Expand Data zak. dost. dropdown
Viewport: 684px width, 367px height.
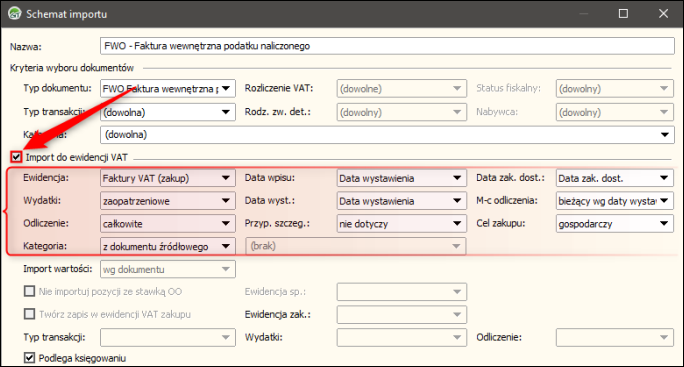tap(615, 178)
